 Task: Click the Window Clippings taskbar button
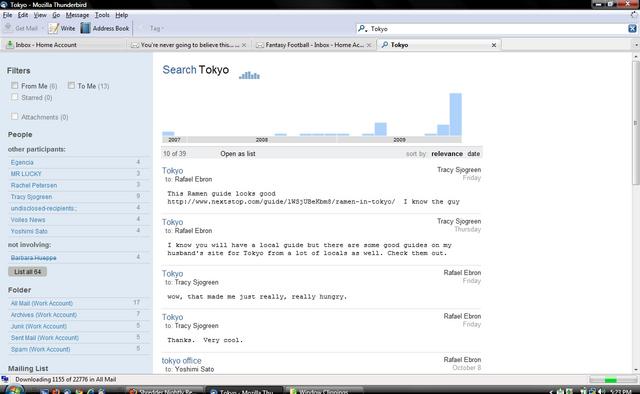tap(324, 391)
